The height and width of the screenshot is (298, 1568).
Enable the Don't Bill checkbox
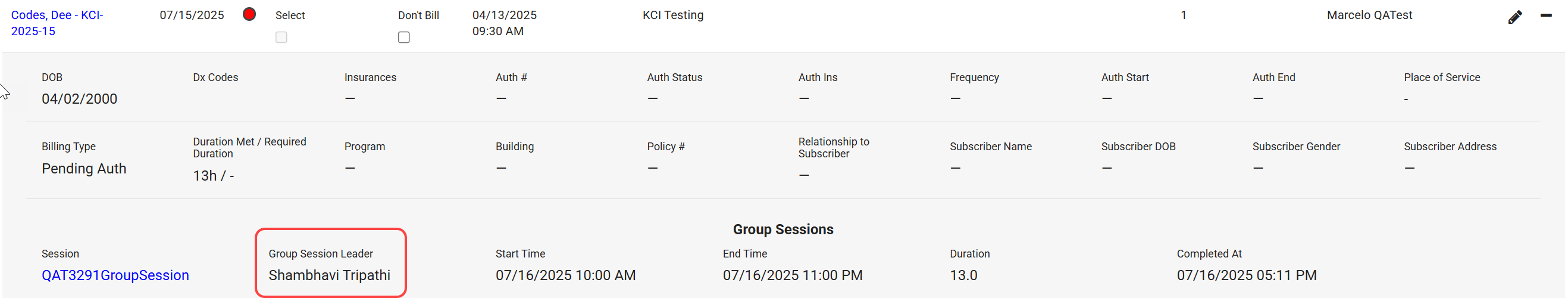403,37
